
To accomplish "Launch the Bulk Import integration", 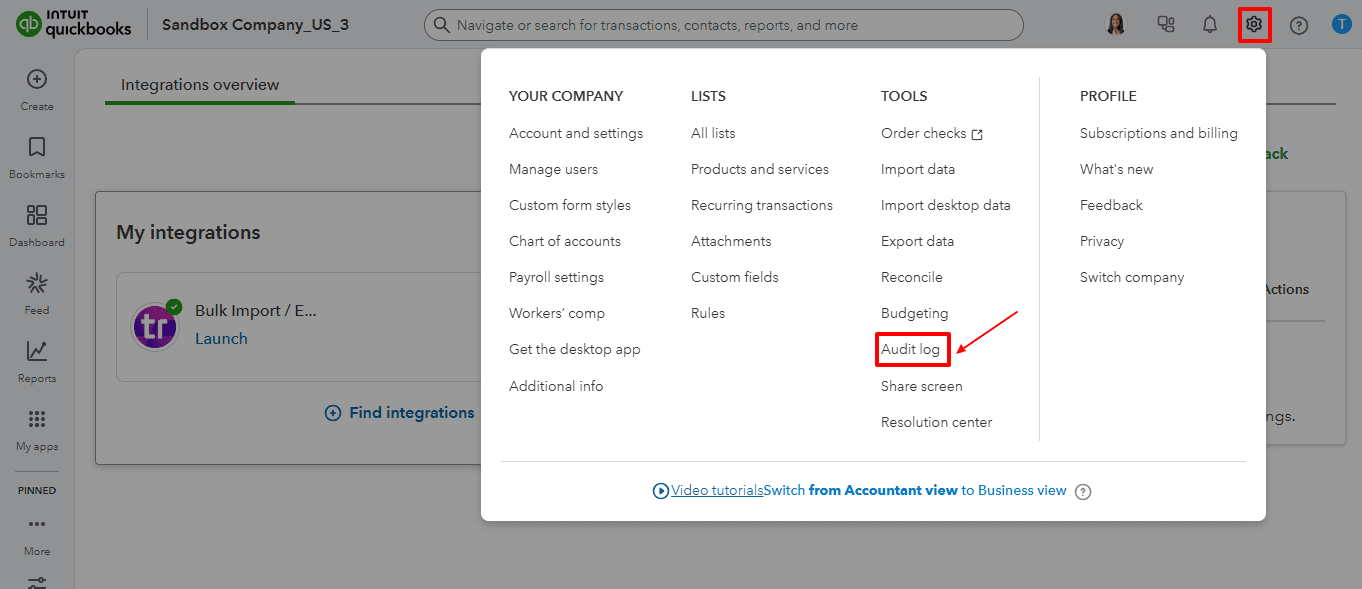I will pos(221,338).
